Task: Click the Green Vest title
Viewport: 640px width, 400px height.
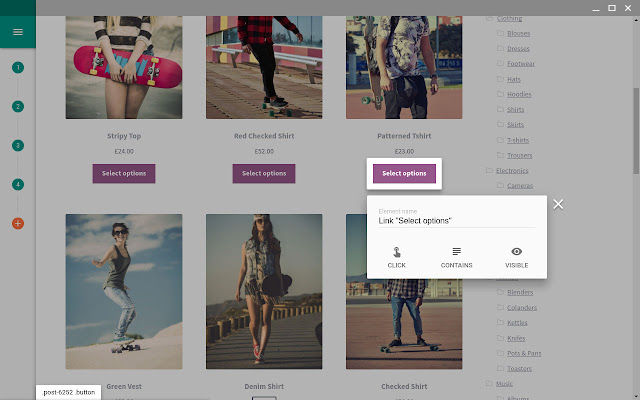Action: tap(124, 387)
